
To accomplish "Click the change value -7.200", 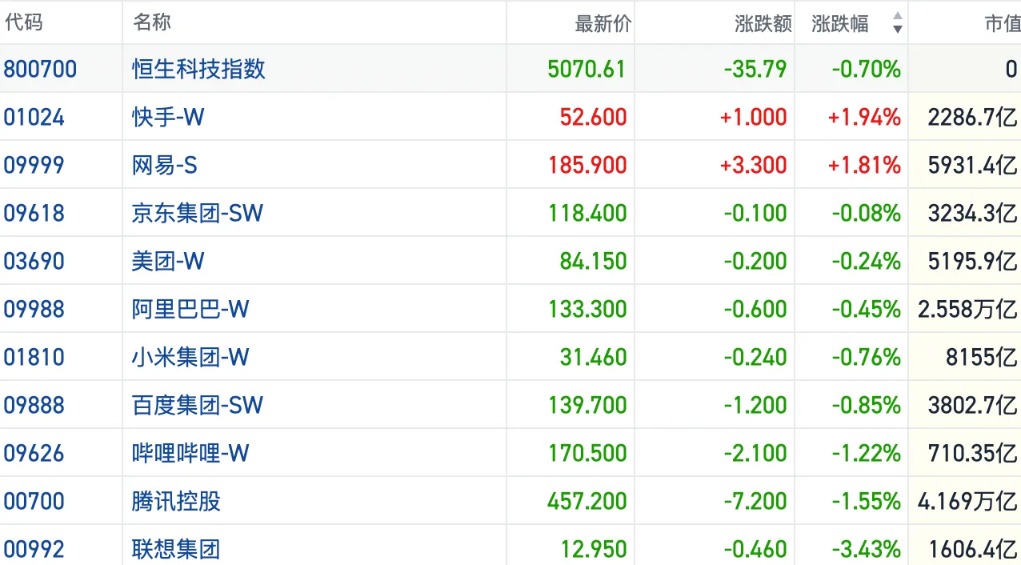I will point(755,502).
